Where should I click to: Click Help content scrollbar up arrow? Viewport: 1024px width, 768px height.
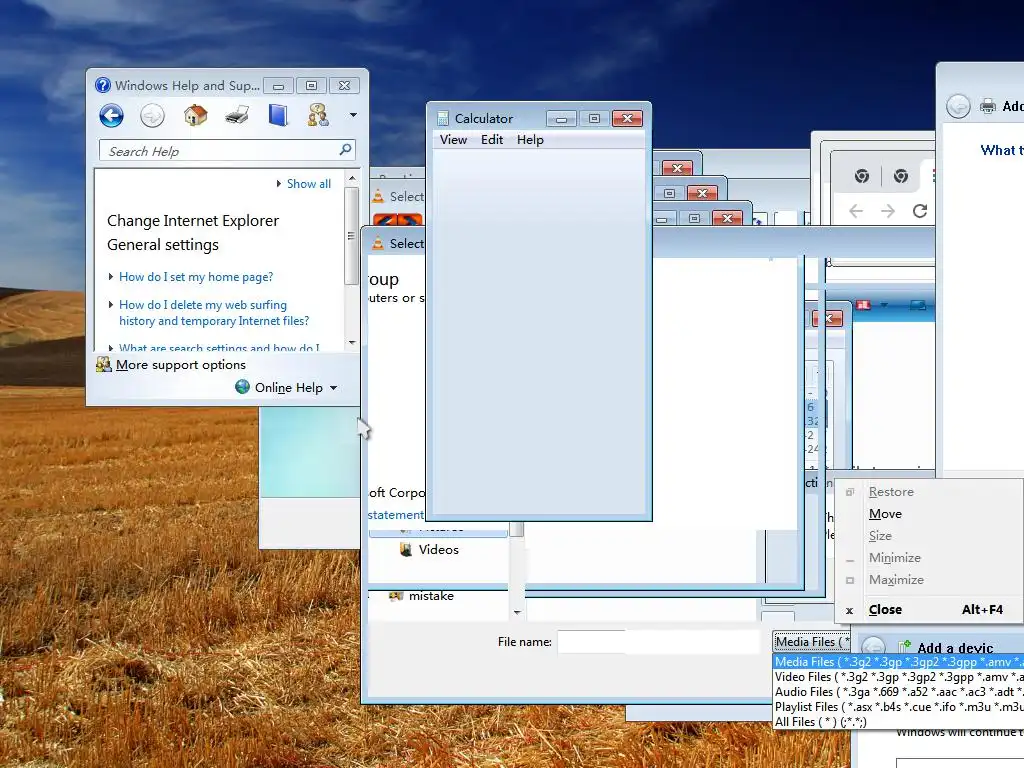click(352, 178)
